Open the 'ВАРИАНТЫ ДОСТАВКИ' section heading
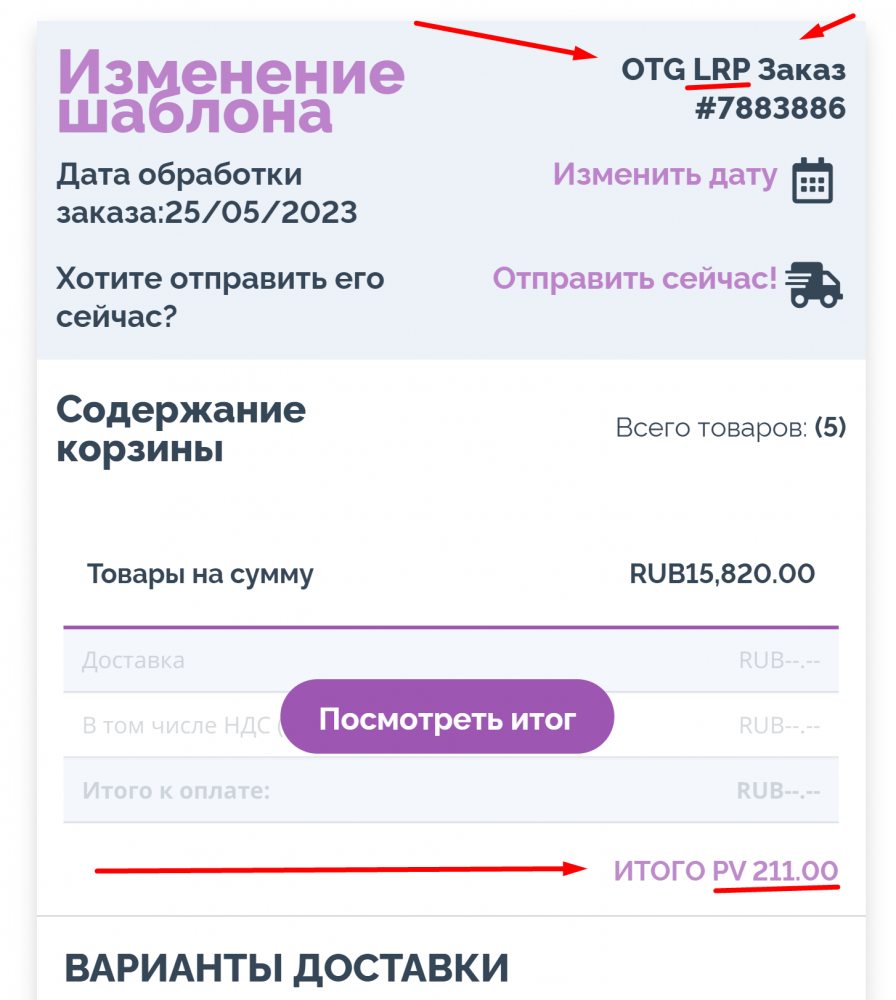Image resolution: width=896 pixels, height=1000 pixels. (287, 968)
